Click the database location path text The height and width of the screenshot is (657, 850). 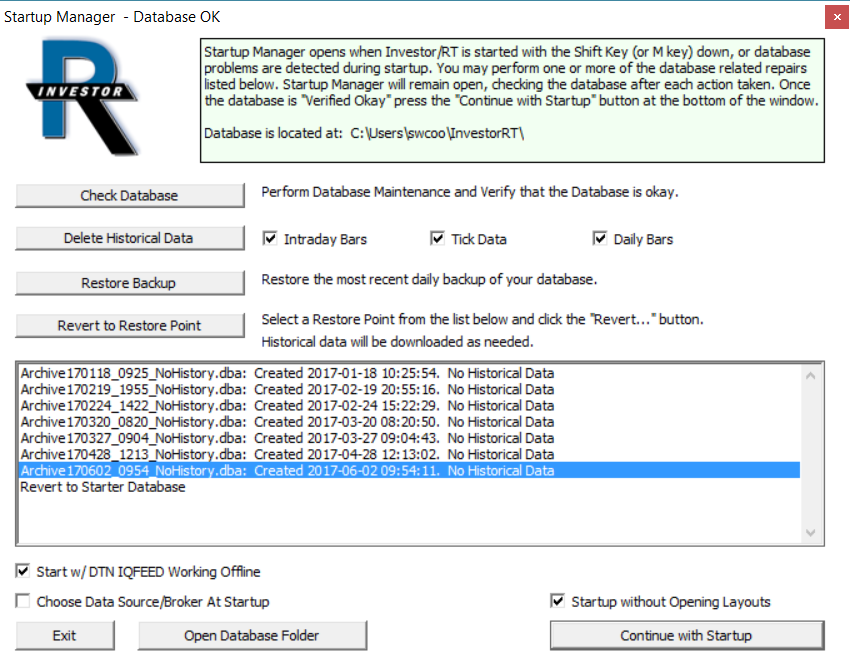[437, 133]
